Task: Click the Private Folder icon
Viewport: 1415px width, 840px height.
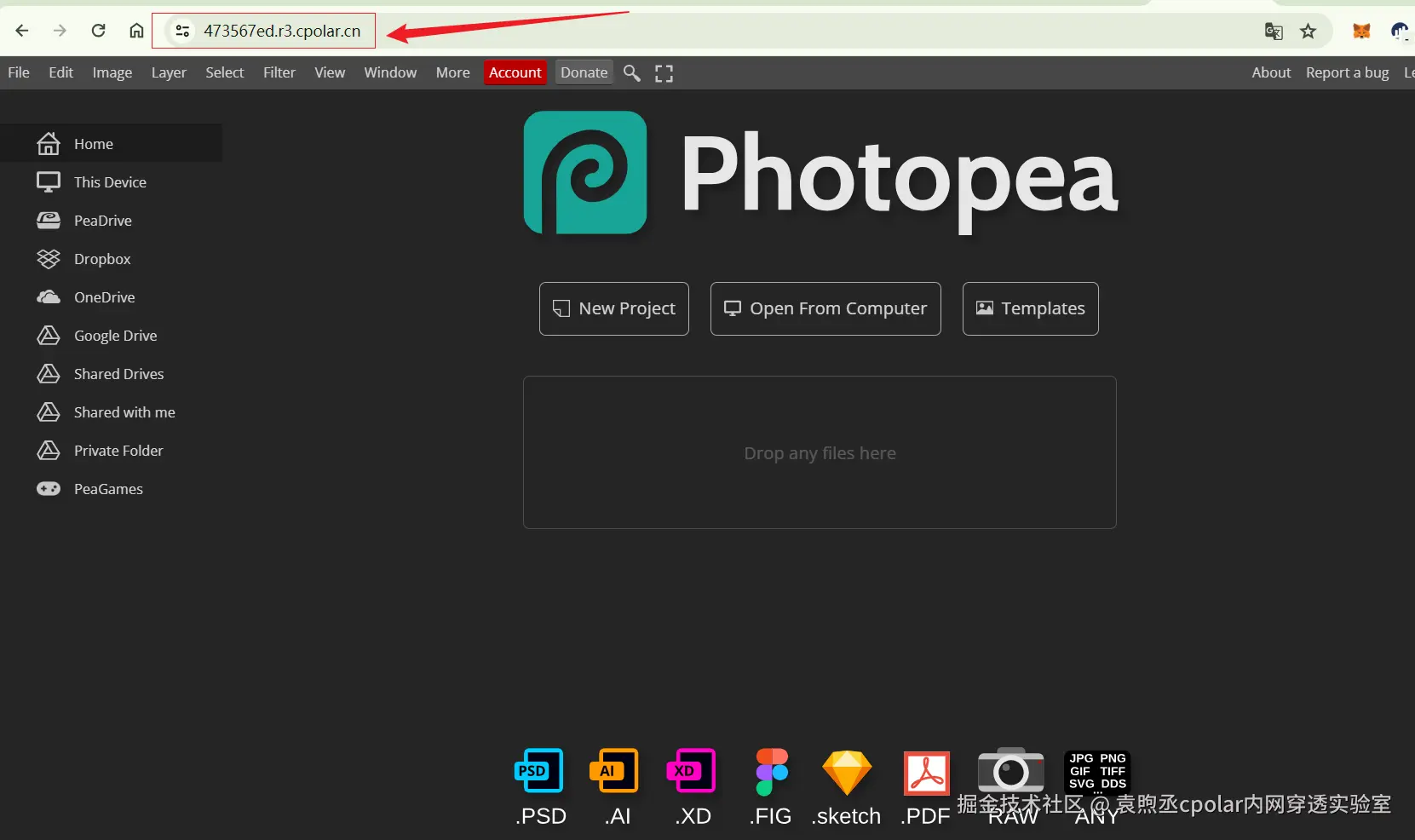Action: [x=49, y=450]
